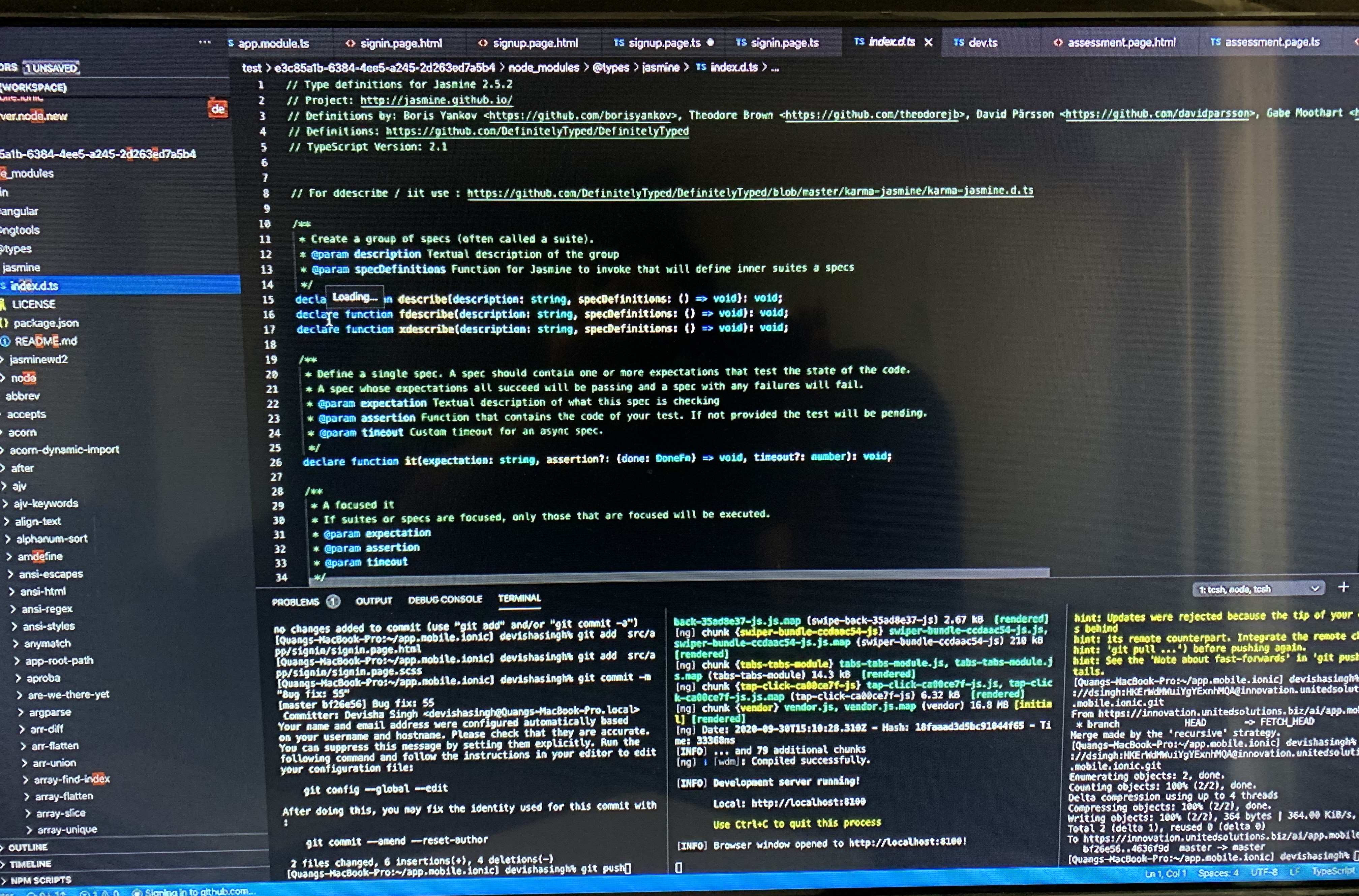This screenshot has width=1359, height=896.
Task: Click the README.md info file icon
Action: (5, 341)
